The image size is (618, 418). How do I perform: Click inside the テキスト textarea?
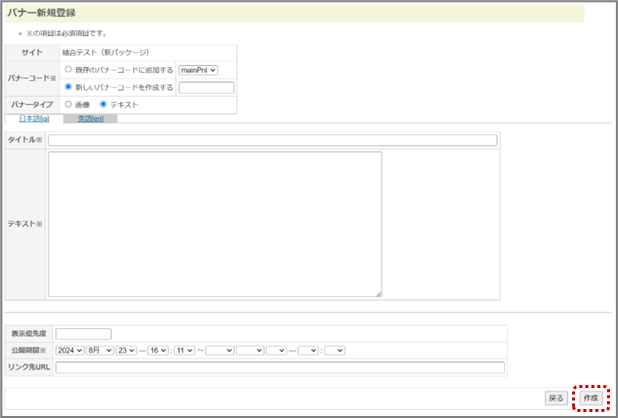tap(215, 224)
